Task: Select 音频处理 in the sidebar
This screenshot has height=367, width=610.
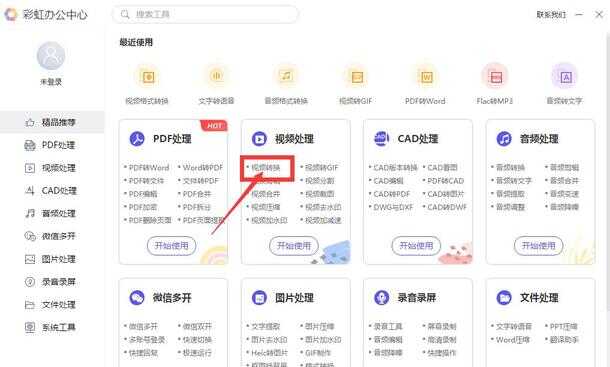Action: click(x=52, y=213)
